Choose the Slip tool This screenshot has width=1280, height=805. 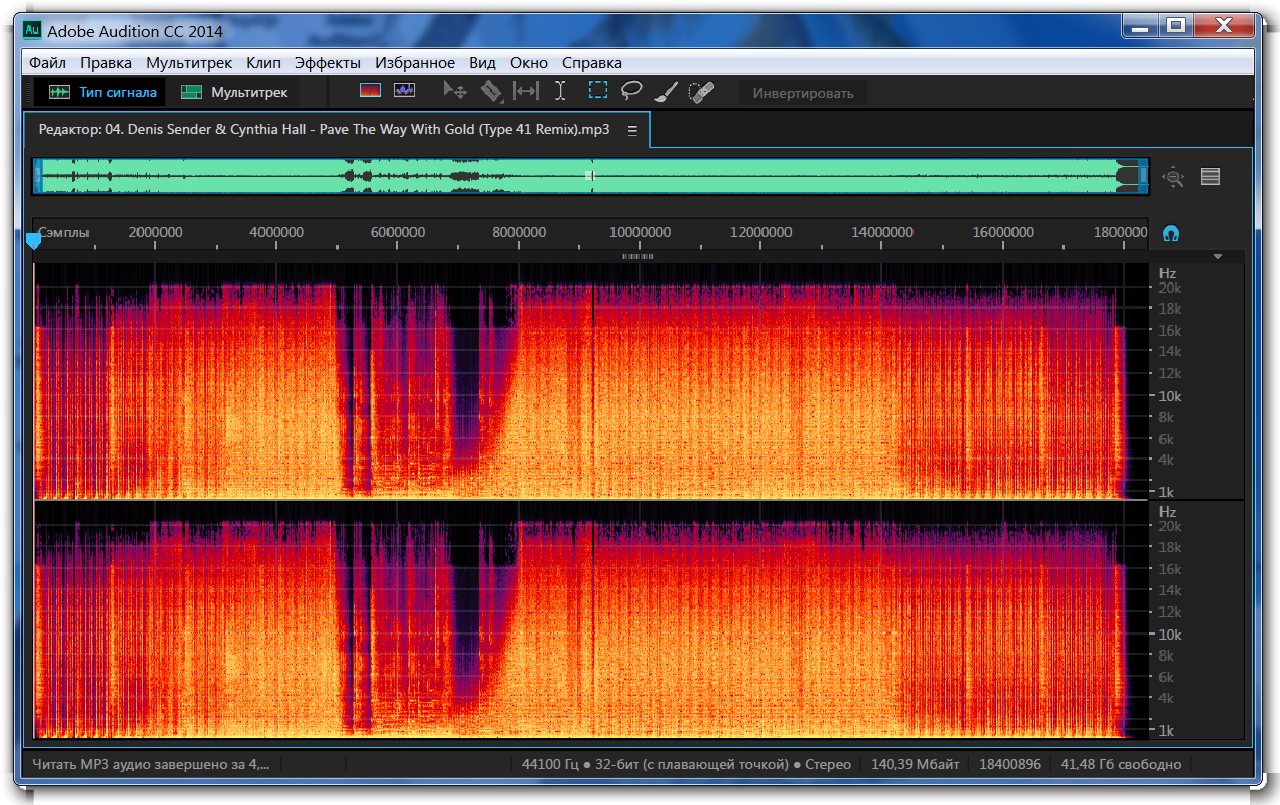[525, 91]
